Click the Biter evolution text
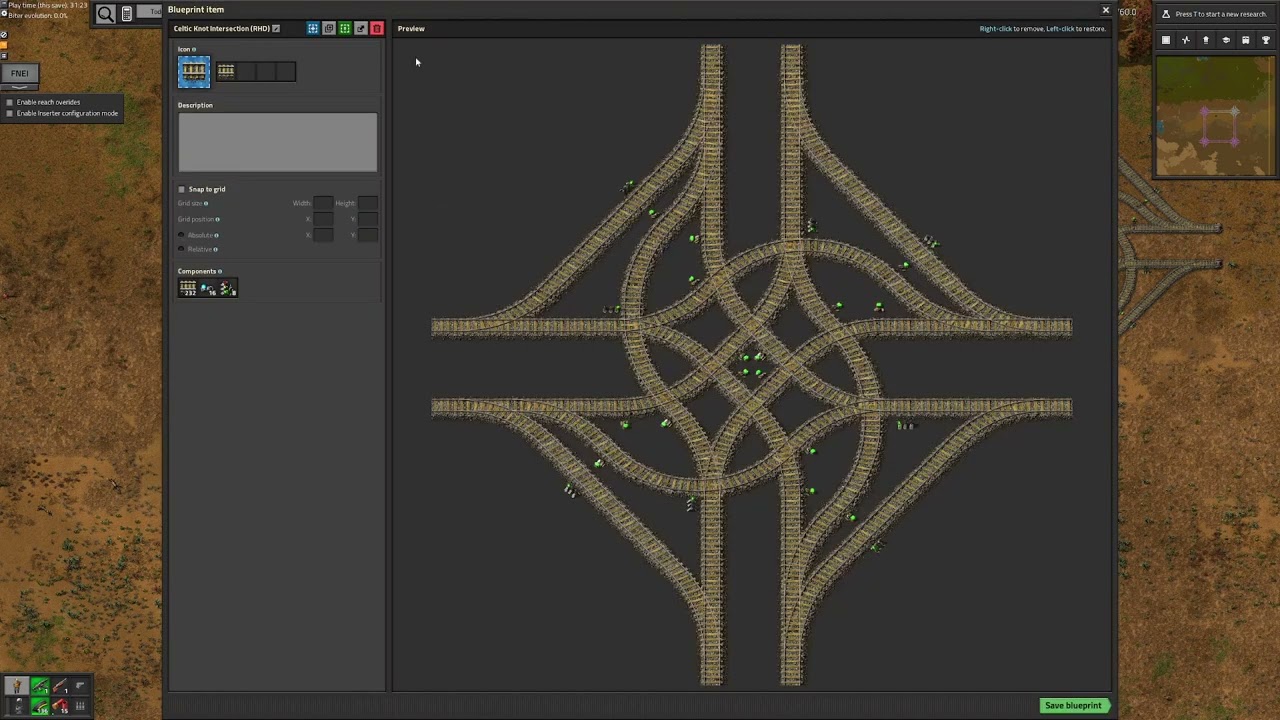Image resolution: width=1280 pixels, height=720 pixels. coord(38,15)
